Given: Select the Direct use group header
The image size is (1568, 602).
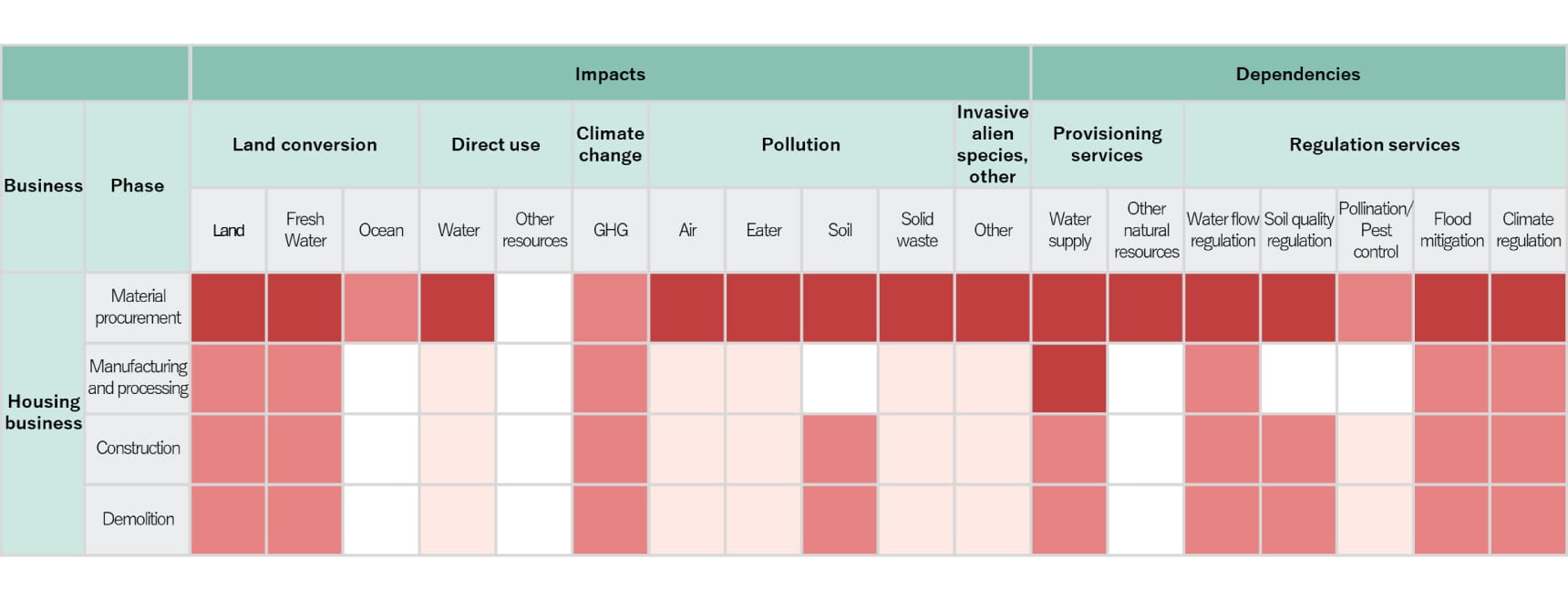Looking at the screenshot, I should coord(495,144).
